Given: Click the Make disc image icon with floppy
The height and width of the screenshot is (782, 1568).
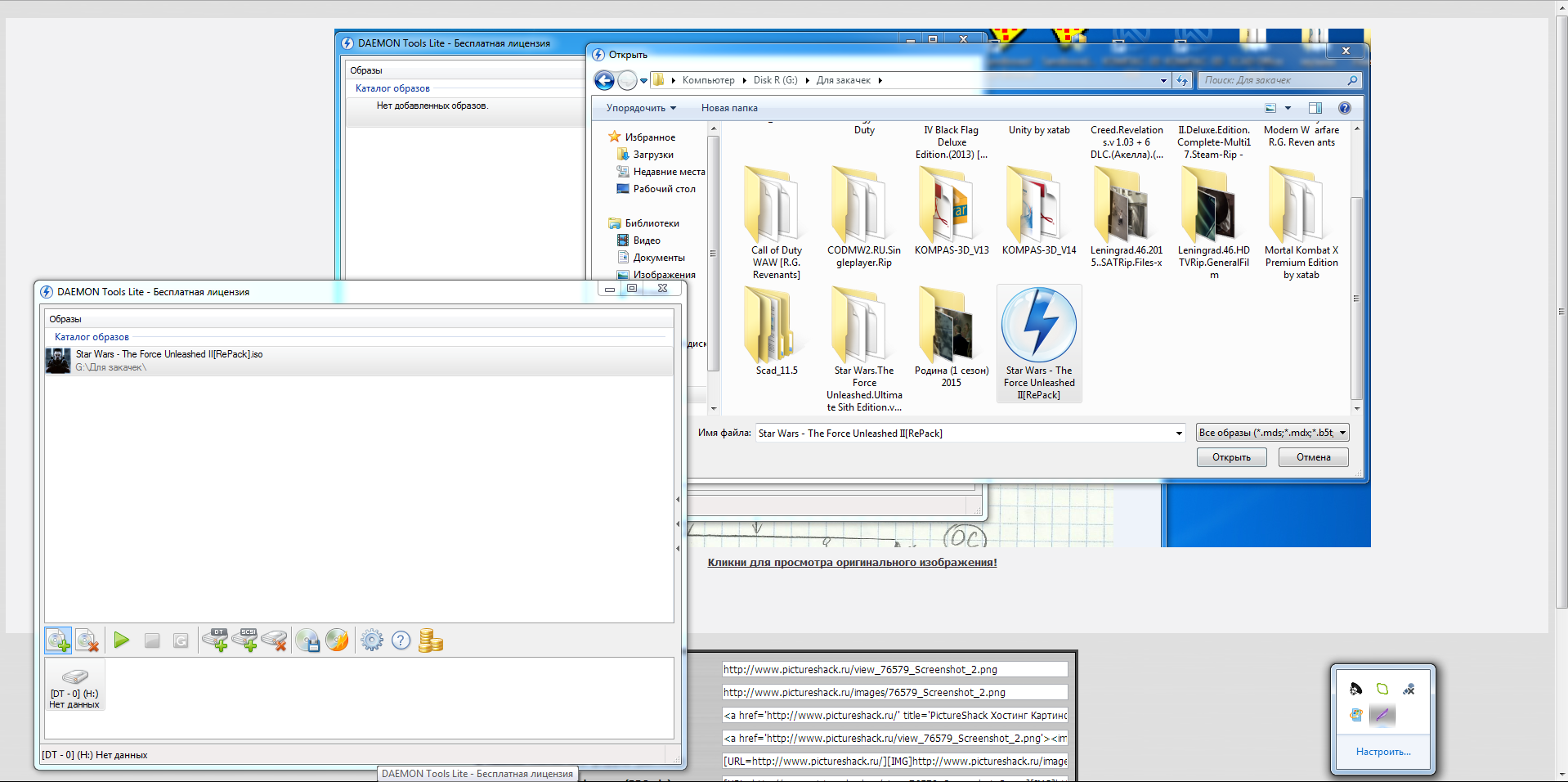Looking at the screenshot, I should [307, 640].
